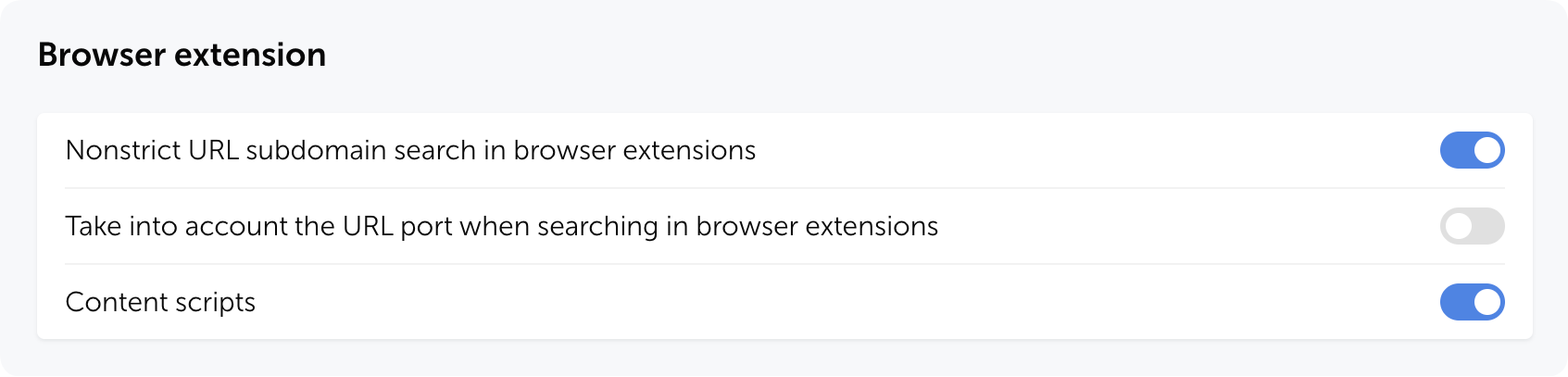Viewport: 1568px width, 377px height.
Task: Click the white knob of the Nonstrict URL toggle
Action: [1486, 150]
